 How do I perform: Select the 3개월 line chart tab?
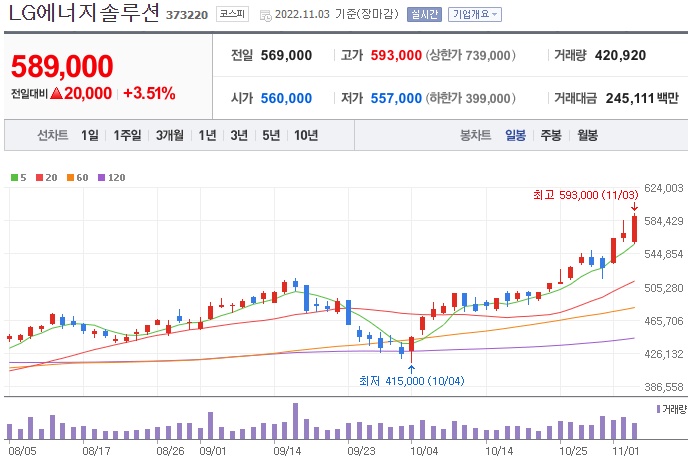click(x=169, y=135)
